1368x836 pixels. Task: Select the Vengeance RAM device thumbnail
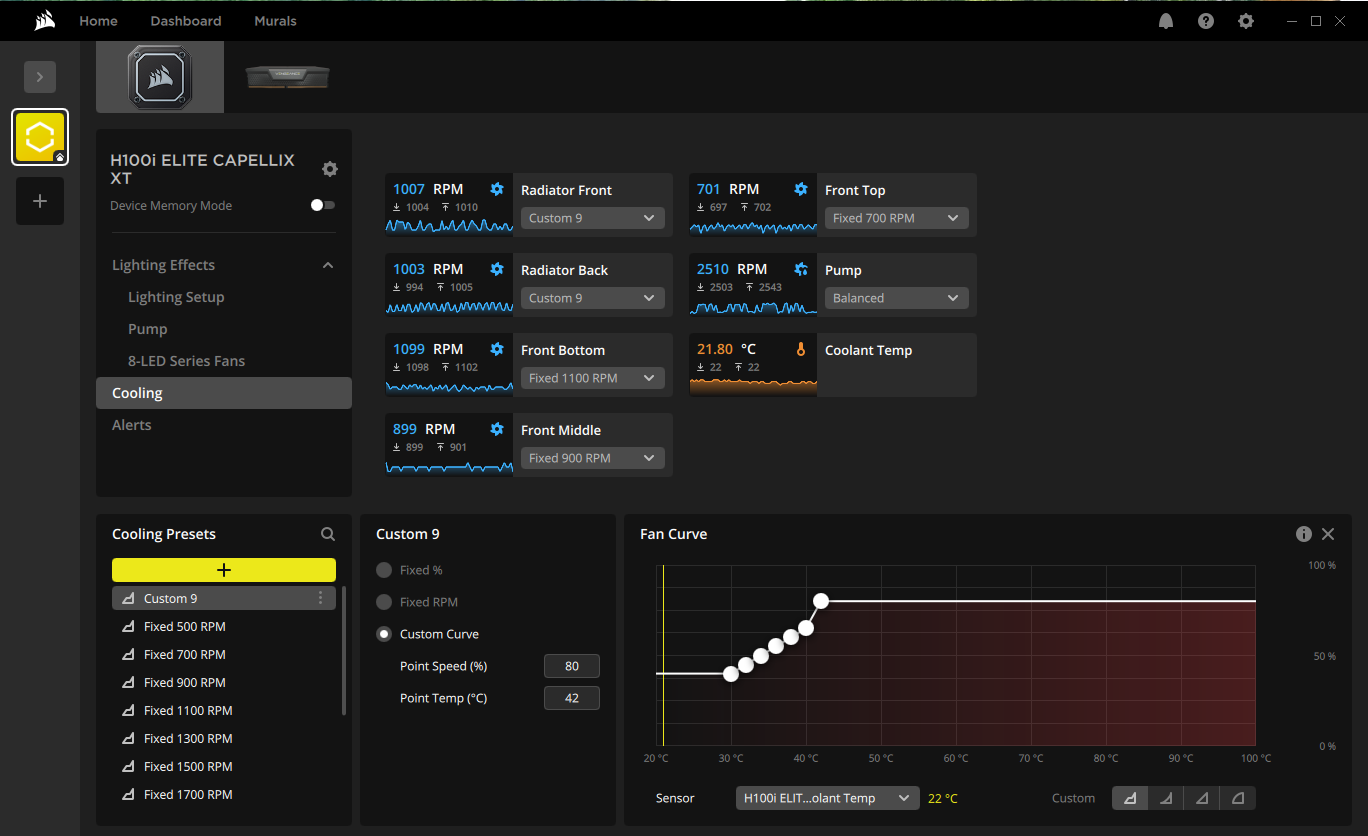click(288, 76)
